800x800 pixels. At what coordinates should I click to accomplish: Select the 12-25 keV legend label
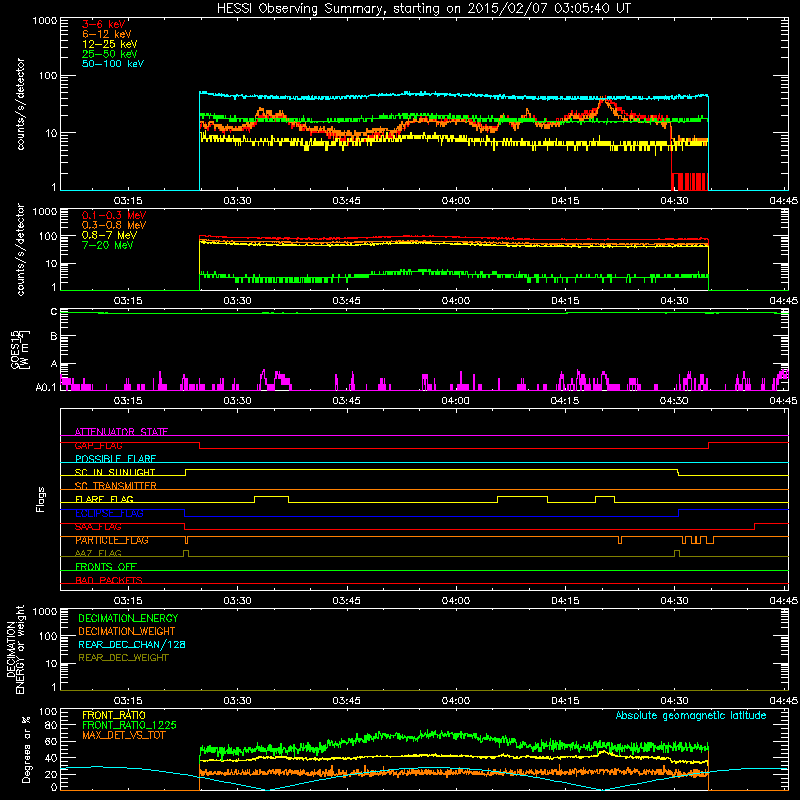pyautogui.click(x=110, y=44)
